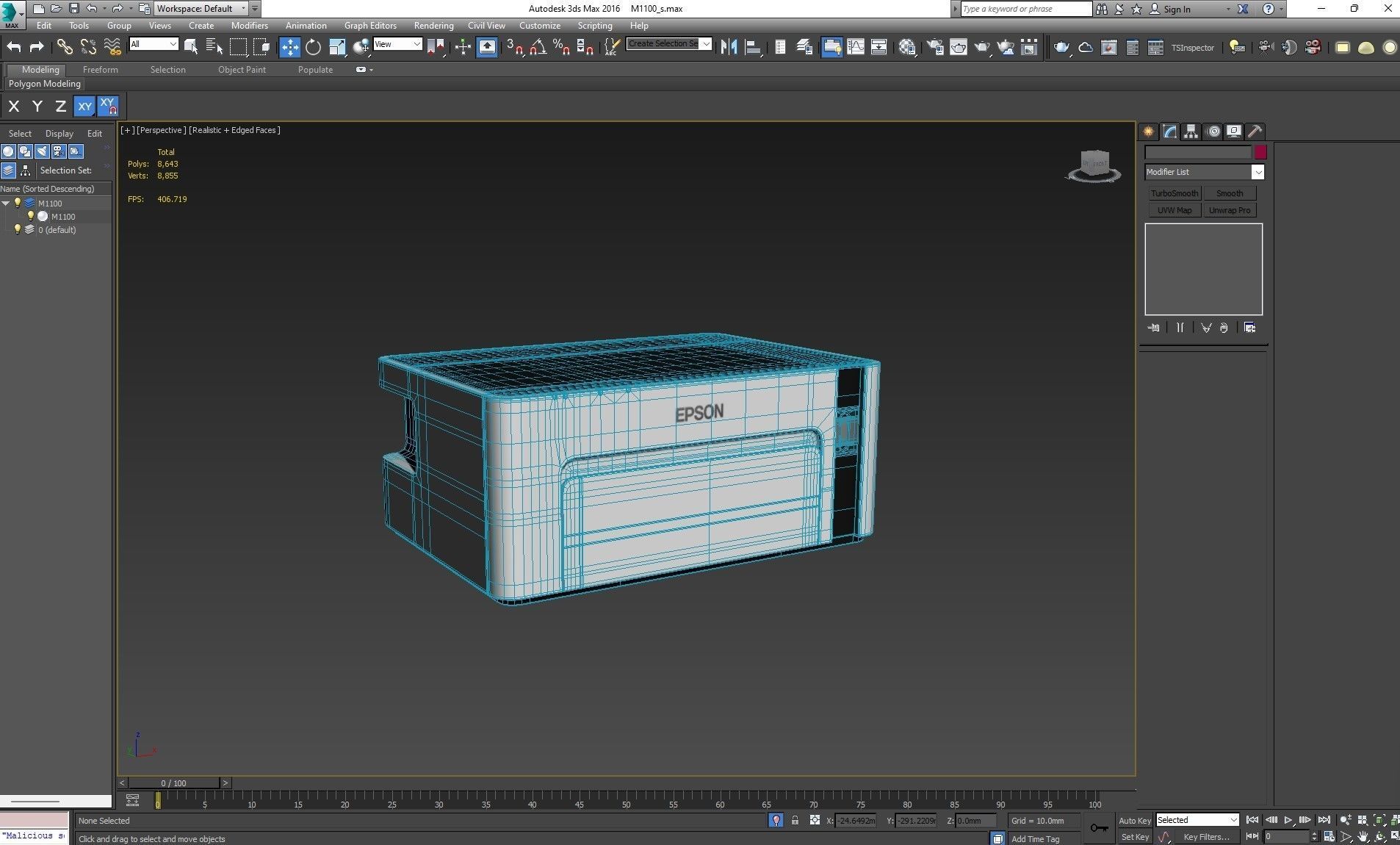
Task: Click the Configure Modifier Sets icon
Action: [1250, 328]
